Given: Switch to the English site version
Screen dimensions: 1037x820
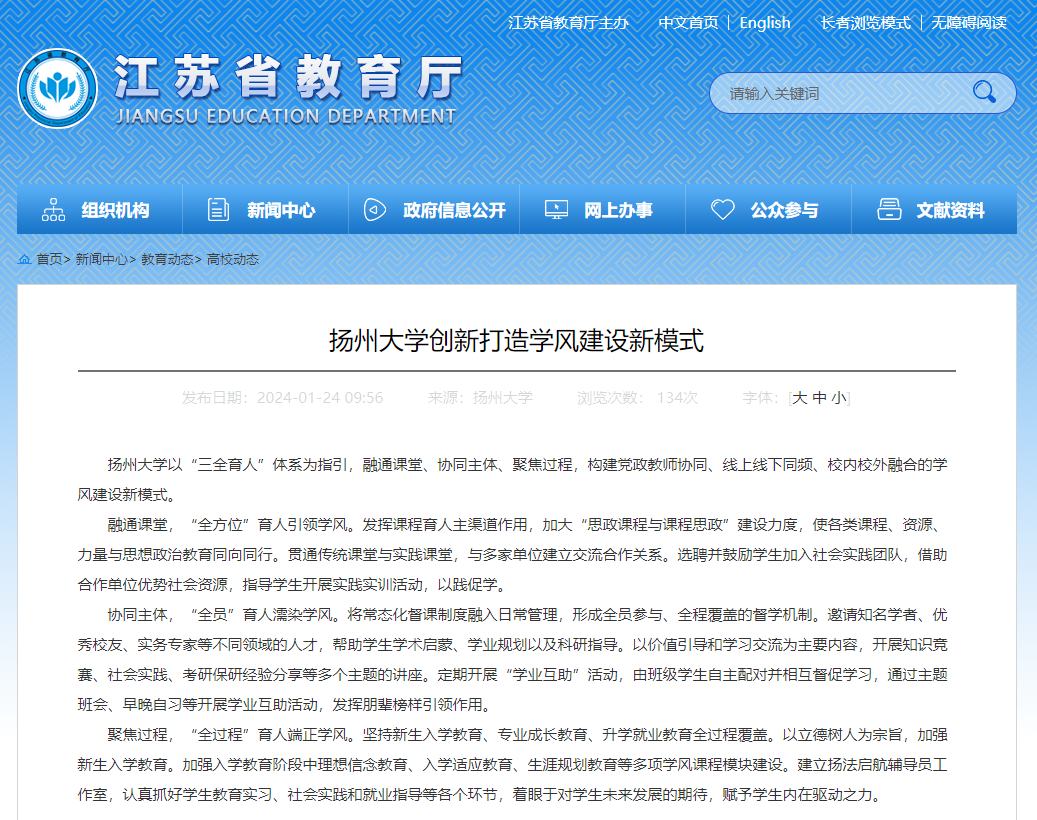Looking at the screenshot, I should point(764,23).
